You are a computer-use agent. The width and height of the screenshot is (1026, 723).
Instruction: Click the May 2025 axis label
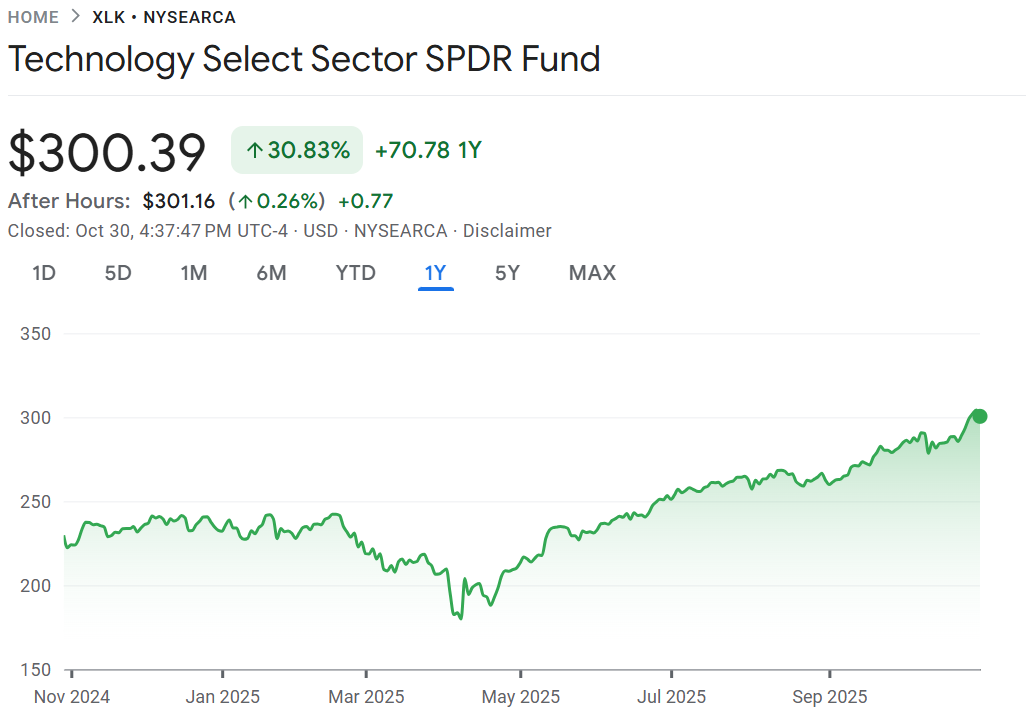521,697
